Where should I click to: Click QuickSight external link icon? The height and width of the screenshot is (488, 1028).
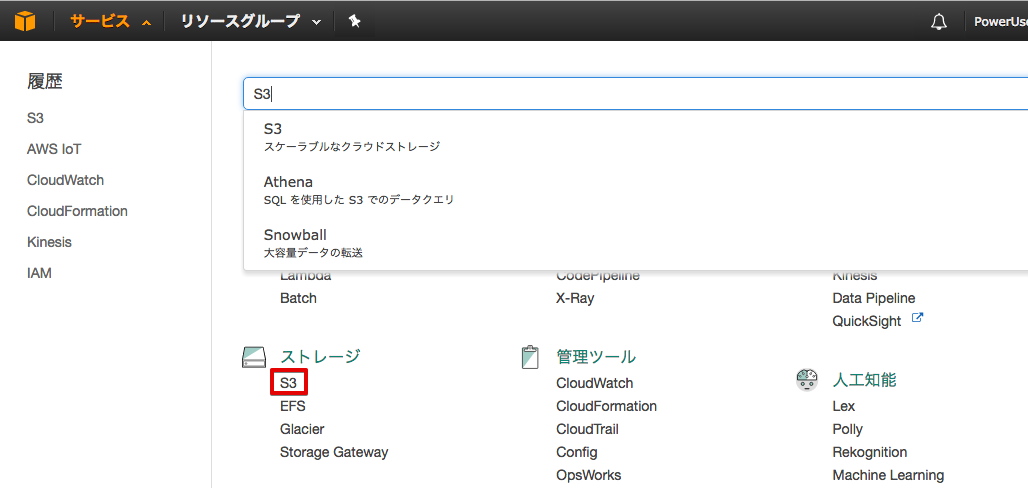(918, 319)
